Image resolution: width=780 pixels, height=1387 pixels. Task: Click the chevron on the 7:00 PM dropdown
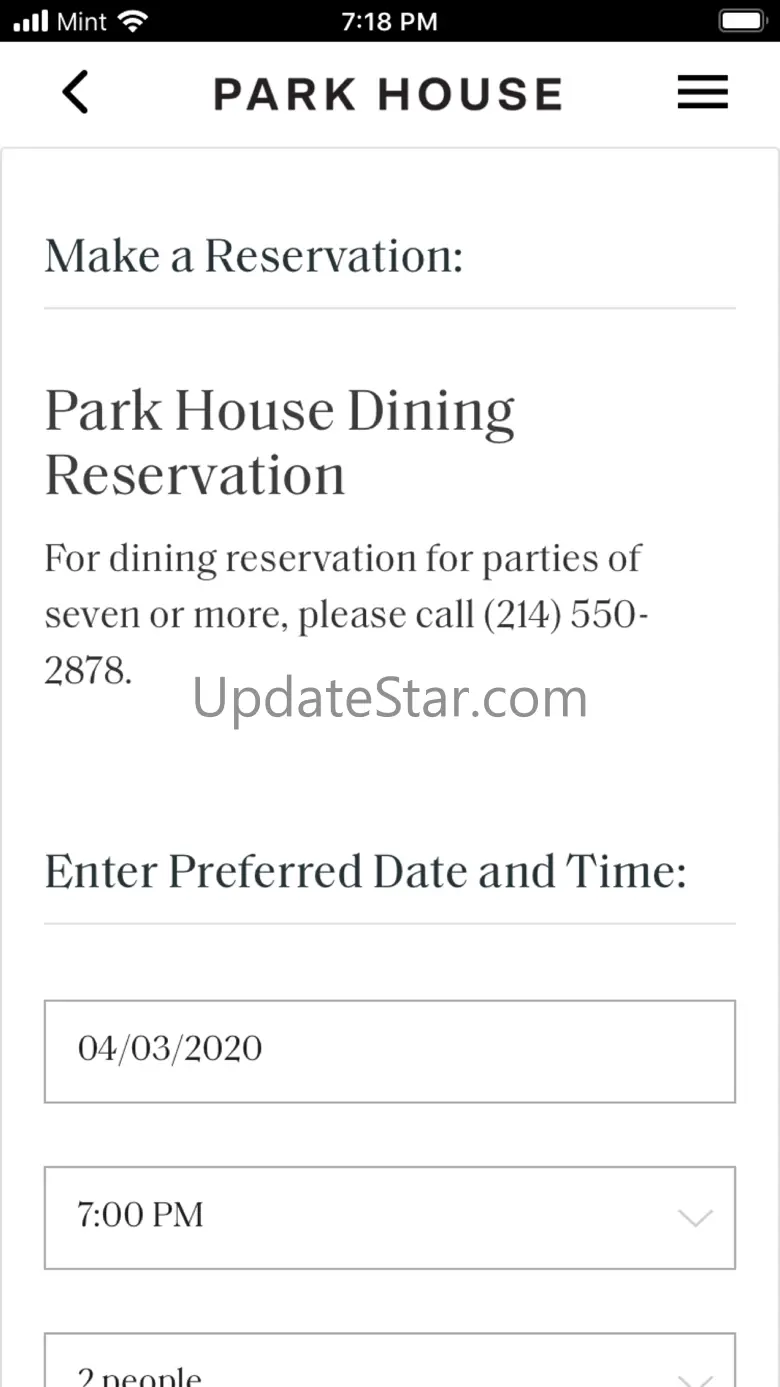point(695,1217)
